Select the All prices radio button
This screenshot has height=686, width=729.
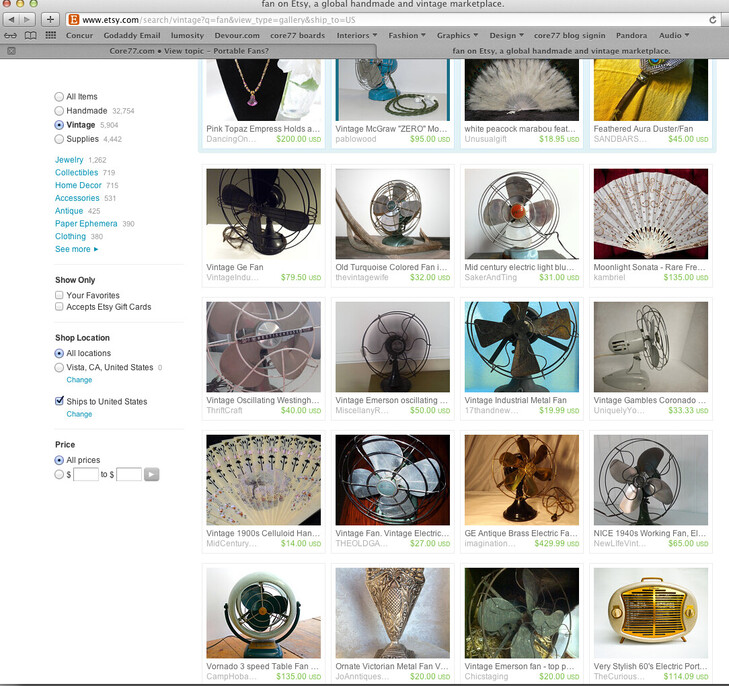[x=59, y=460]
